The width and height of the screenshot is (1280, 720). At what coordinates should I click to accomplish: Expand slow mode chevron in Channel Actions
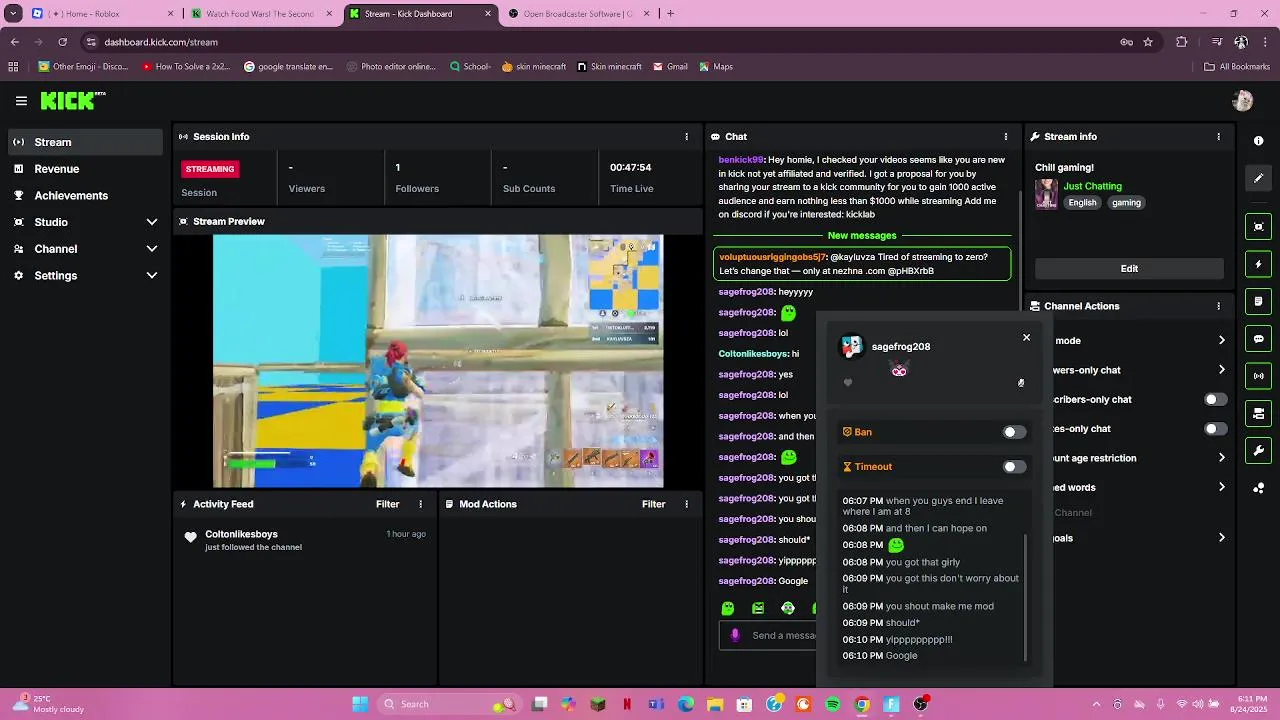[1221, 341]
